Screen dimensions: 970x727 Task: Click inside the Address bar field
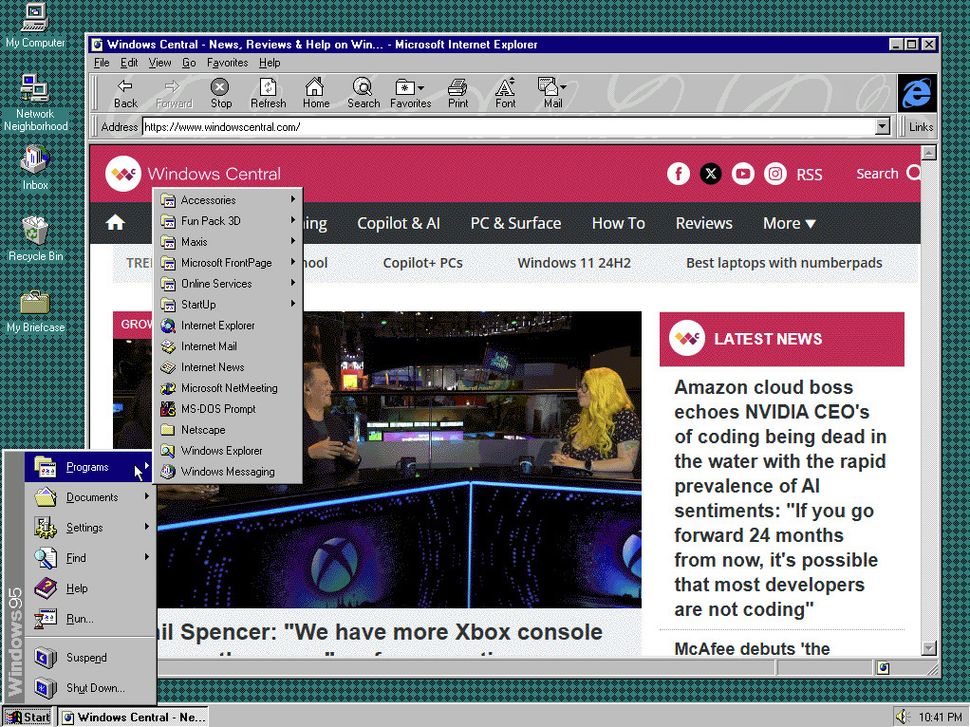click(400, 126)
